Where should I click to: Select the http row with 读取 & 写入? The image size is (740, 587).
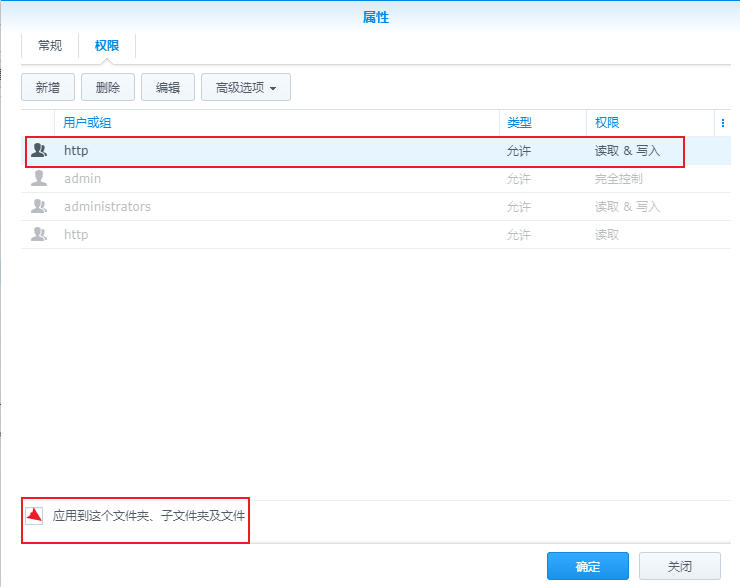376,151
